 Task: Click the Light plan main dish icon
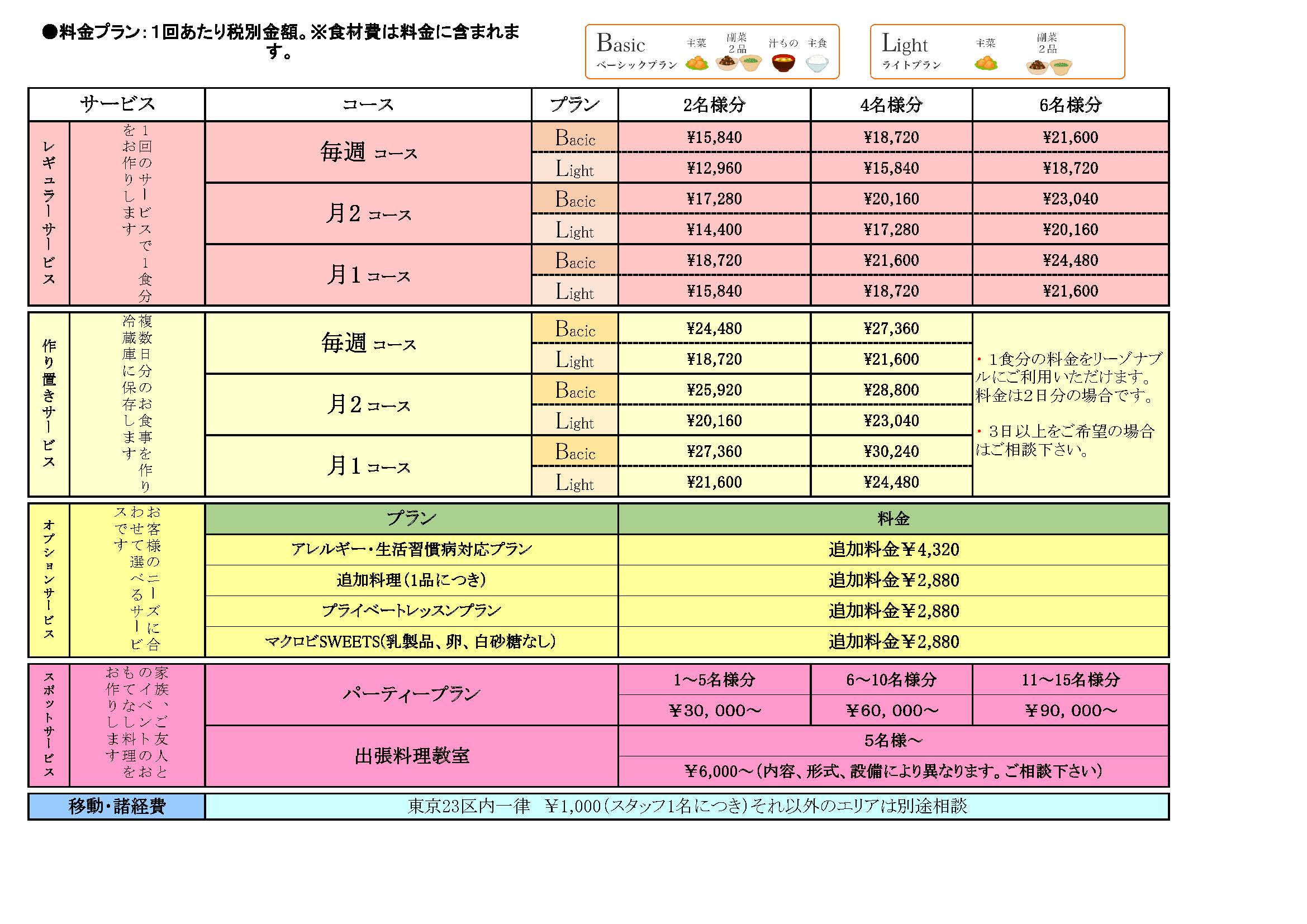point(986,63)
